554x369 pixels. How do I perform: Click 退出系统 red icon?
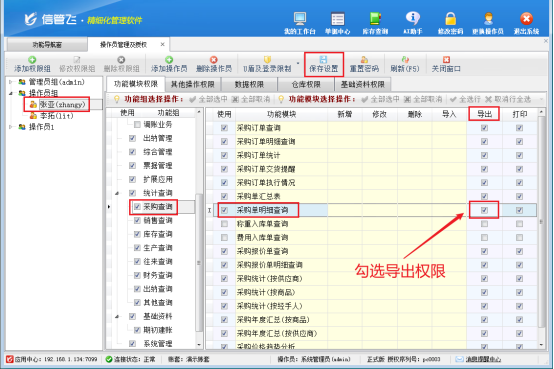coord(526,23)
